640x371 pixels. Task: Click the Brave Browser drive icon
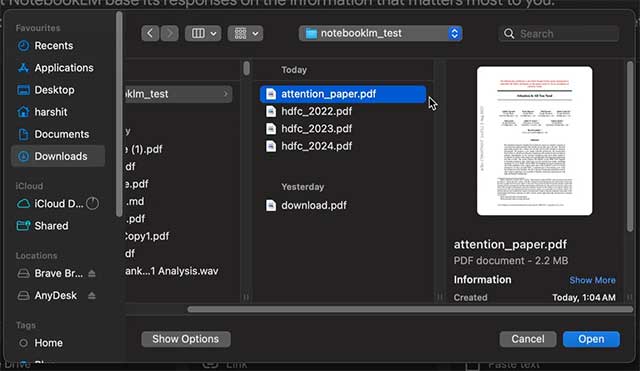pos(24,273)
